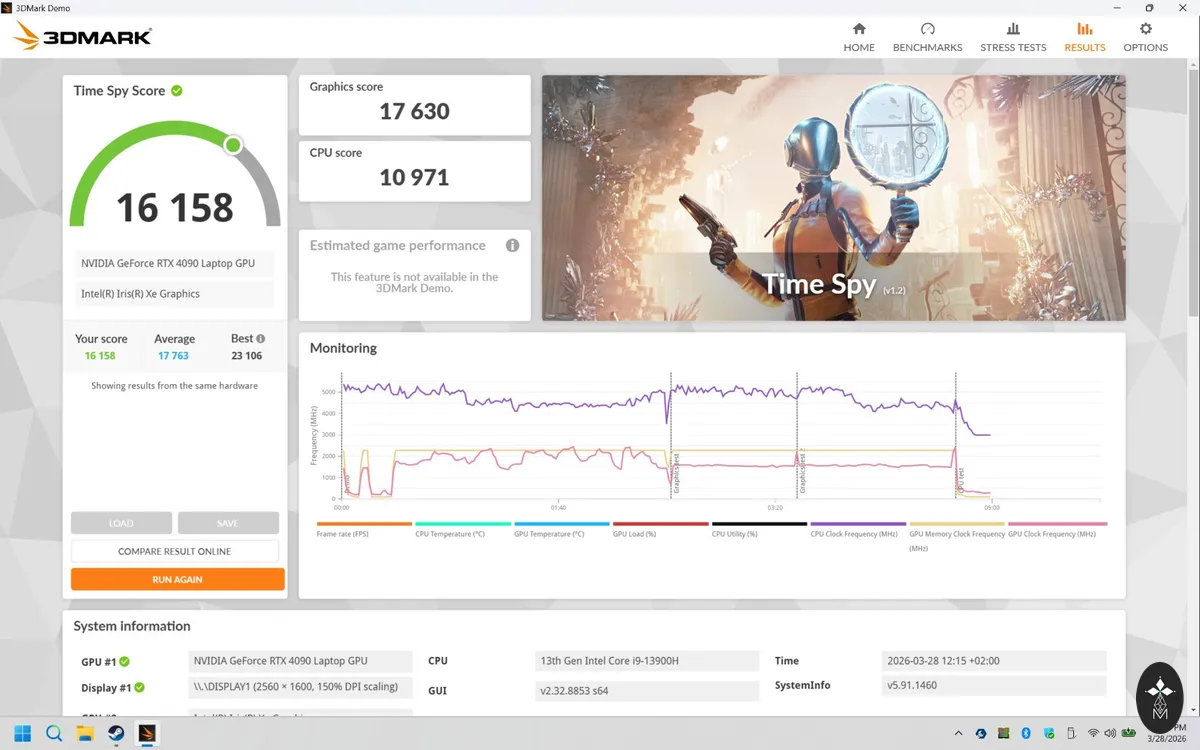The width and height of the screenshot is (1200, 750).
Task: Click the score gauge indicator knob
Action: pyautogui.click(x=233, y=146)
